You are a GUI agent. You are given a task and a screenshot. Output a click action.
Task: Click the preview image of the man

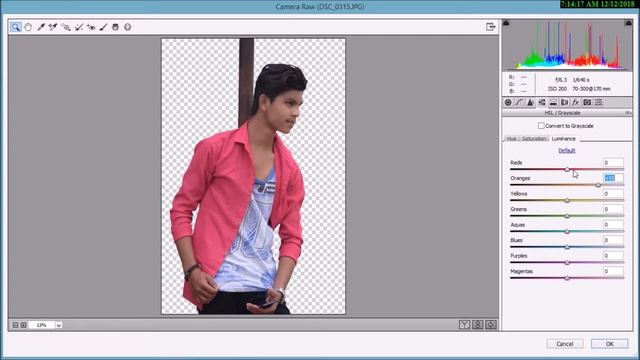coord(253,176)
